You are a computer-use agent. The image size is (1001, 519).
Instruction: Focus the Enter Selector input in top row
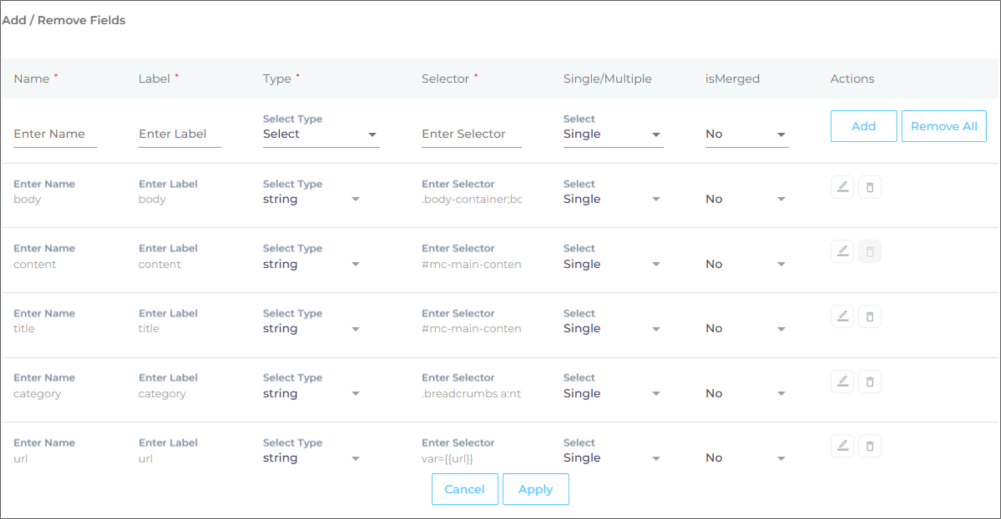click(471, 134)
